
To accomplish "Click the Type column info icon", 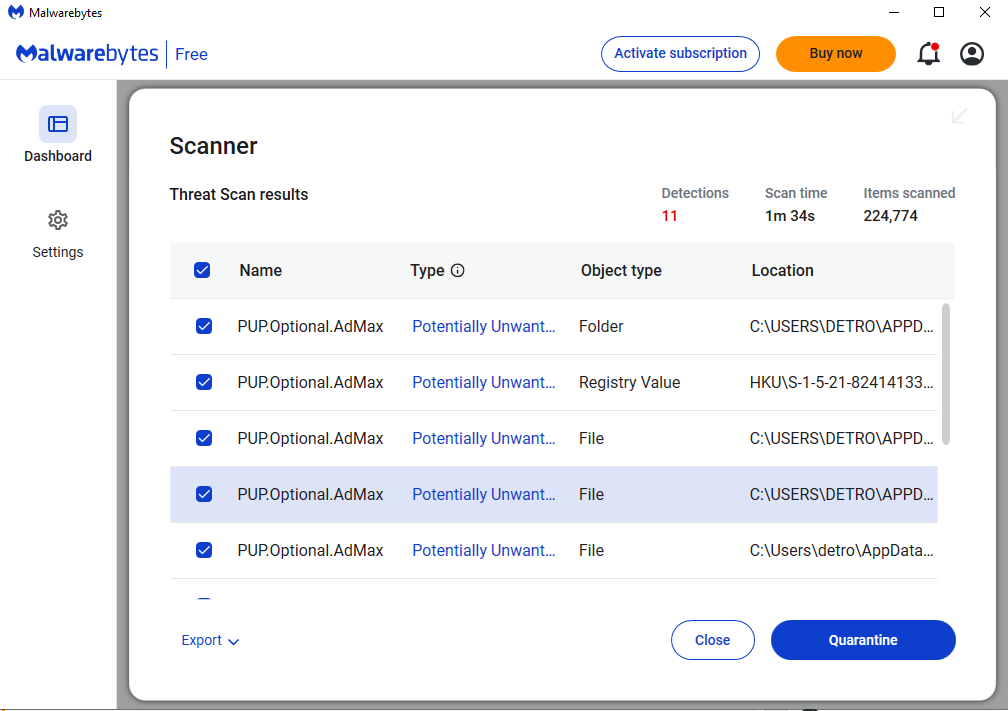I will [458, 270].
